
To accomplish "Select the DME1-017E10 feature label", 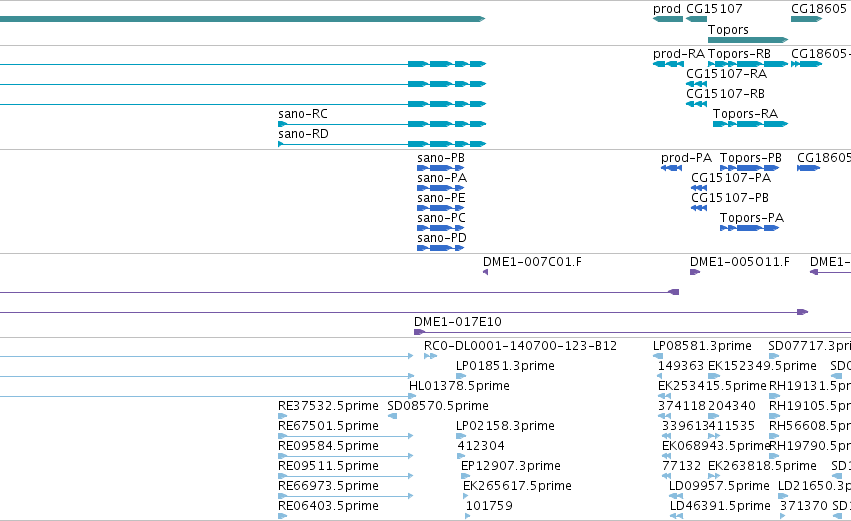I will 458,322.
